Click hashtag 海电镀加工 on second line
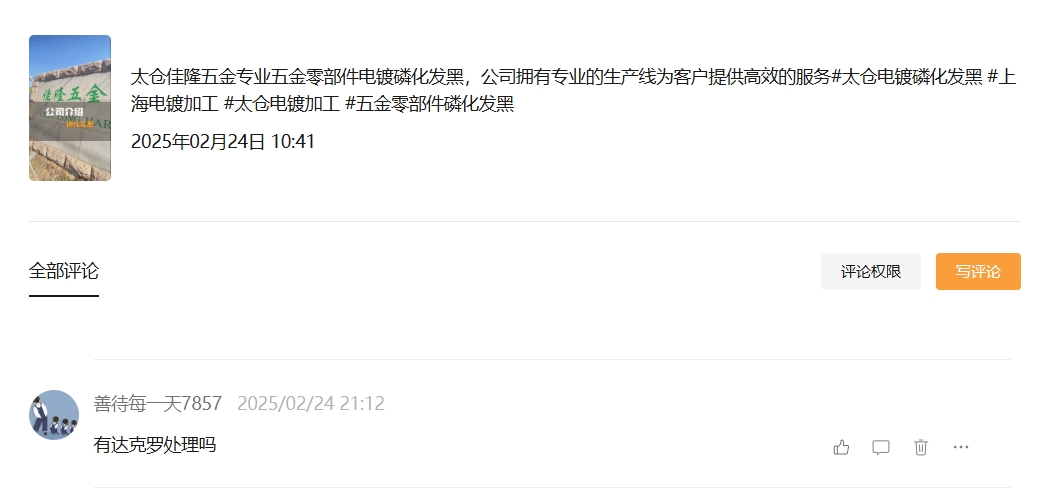This screenshot has width=1060, height=494. coord(174,104)
